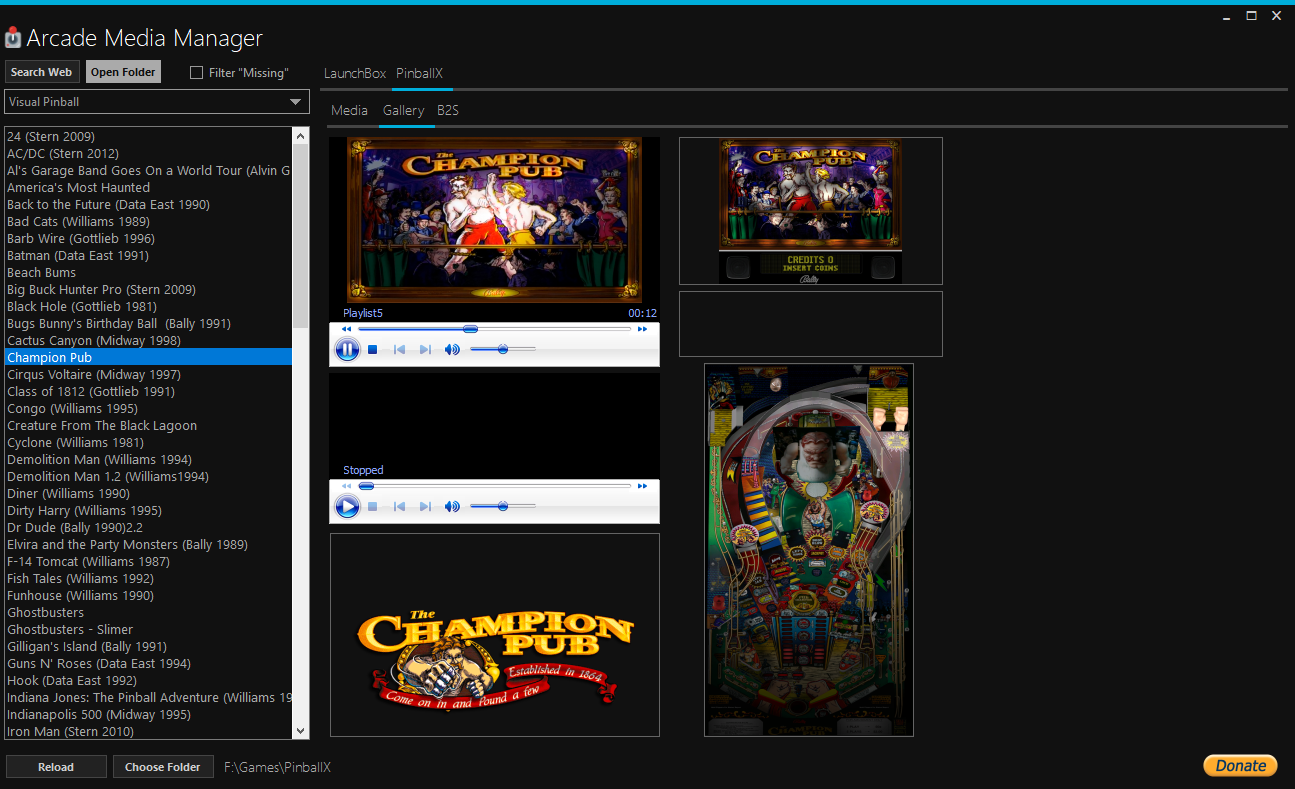1295x789 pixels.
Task: Switch to the LaunchBox tab
Action: pos(355,73)
